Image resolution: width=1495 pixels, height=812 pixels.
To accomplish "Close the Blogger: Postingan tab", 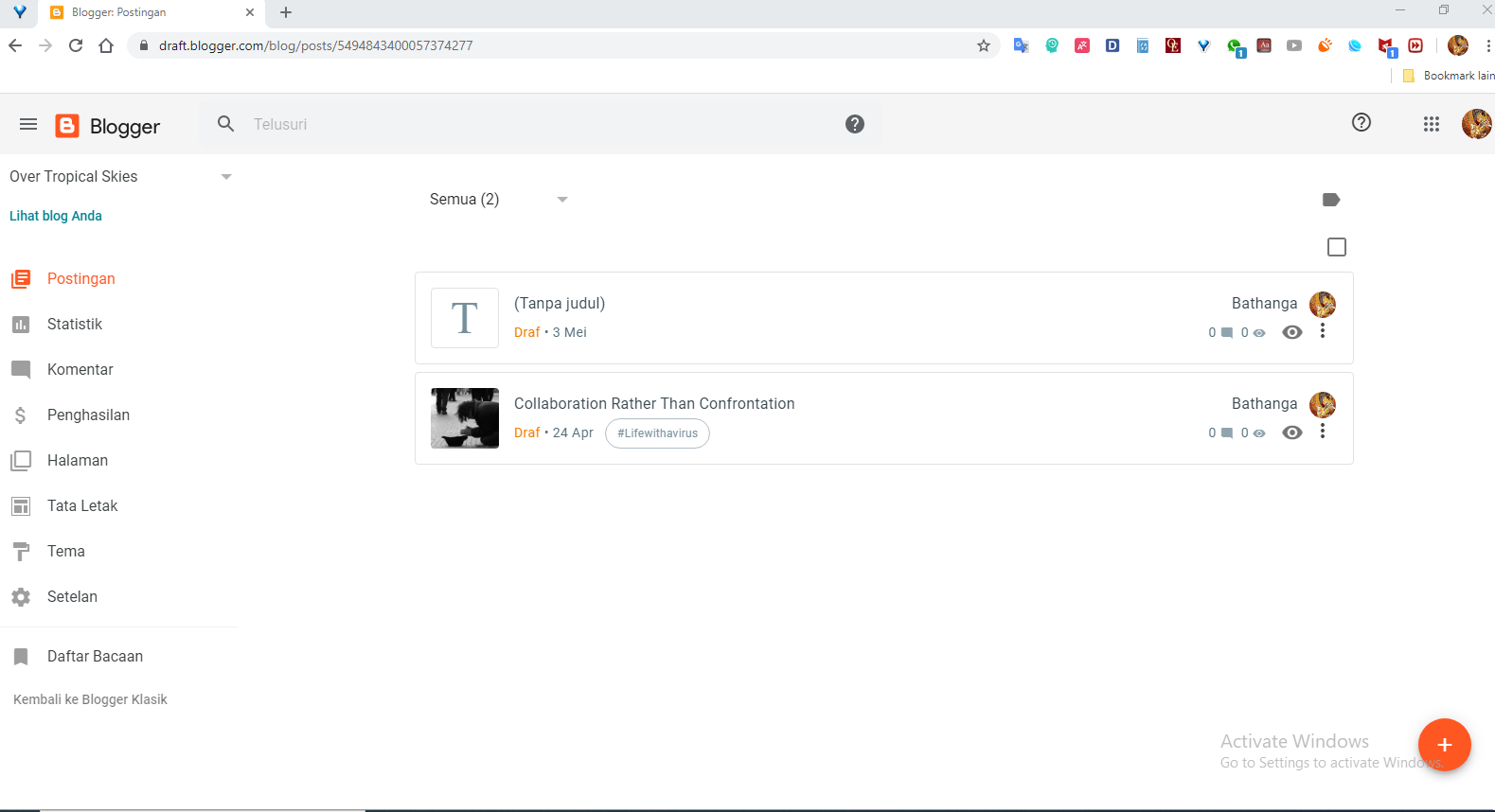I will pyautogui.click(x=250, y=12).
